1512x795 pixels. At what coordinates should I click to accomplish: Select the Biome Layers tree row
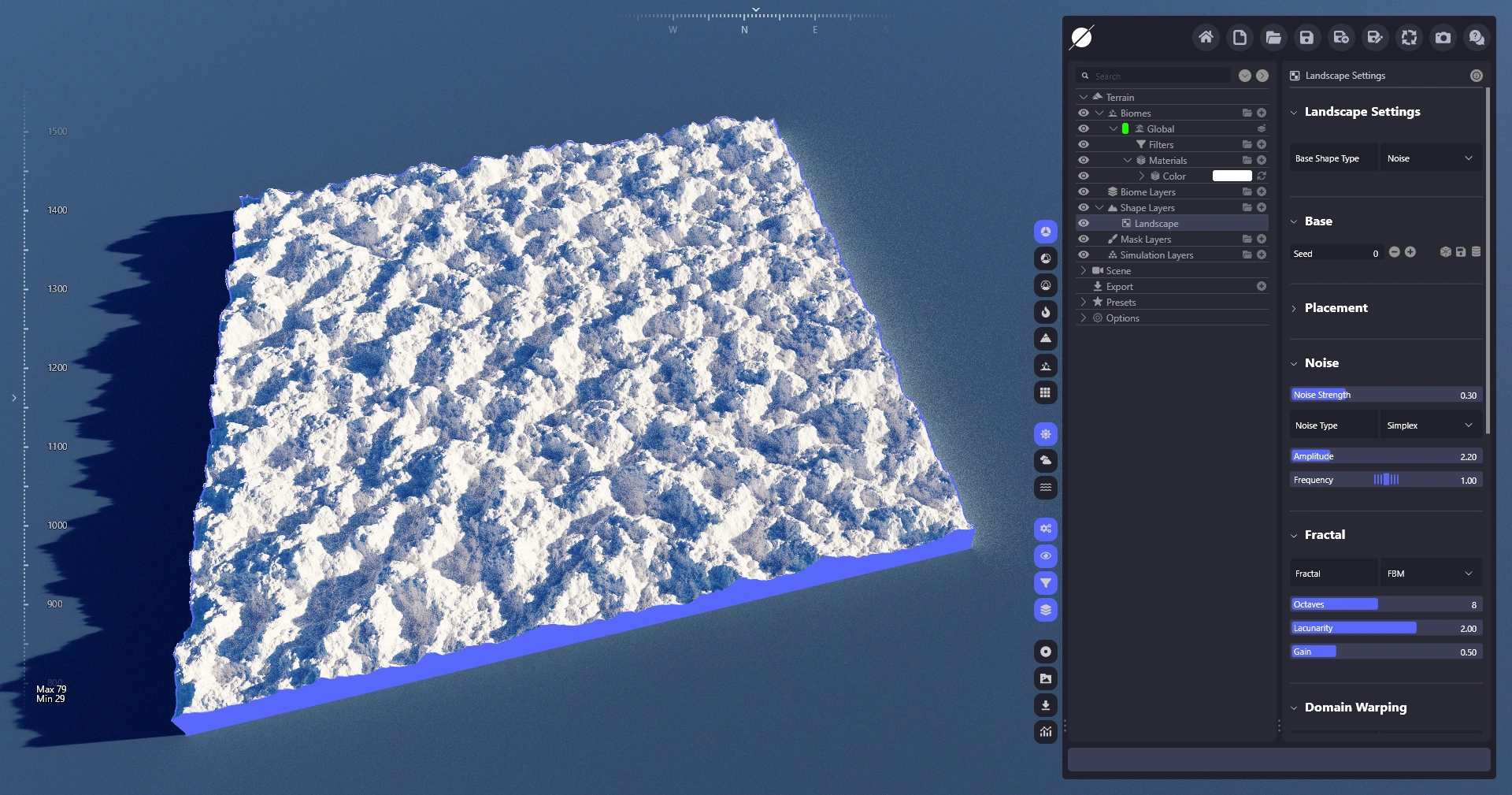point(1147,192)
